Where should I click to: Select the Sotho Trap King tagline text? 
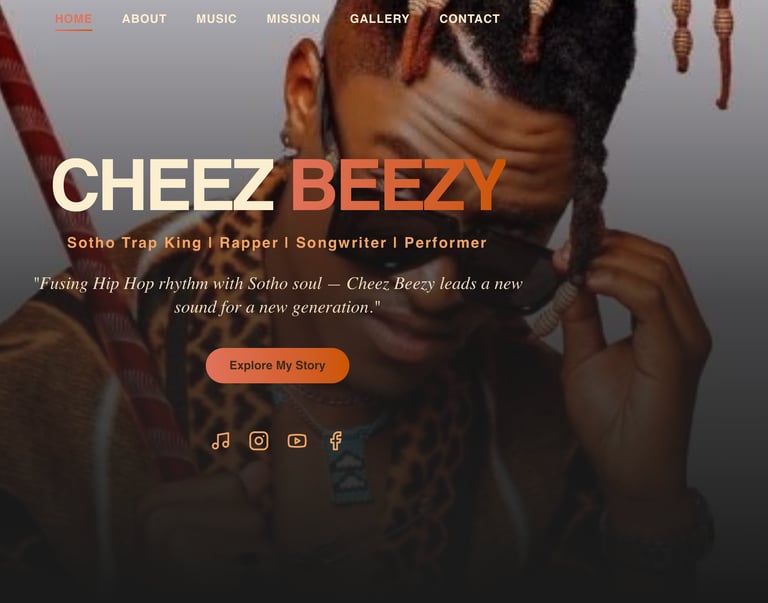tap(134, 242)
